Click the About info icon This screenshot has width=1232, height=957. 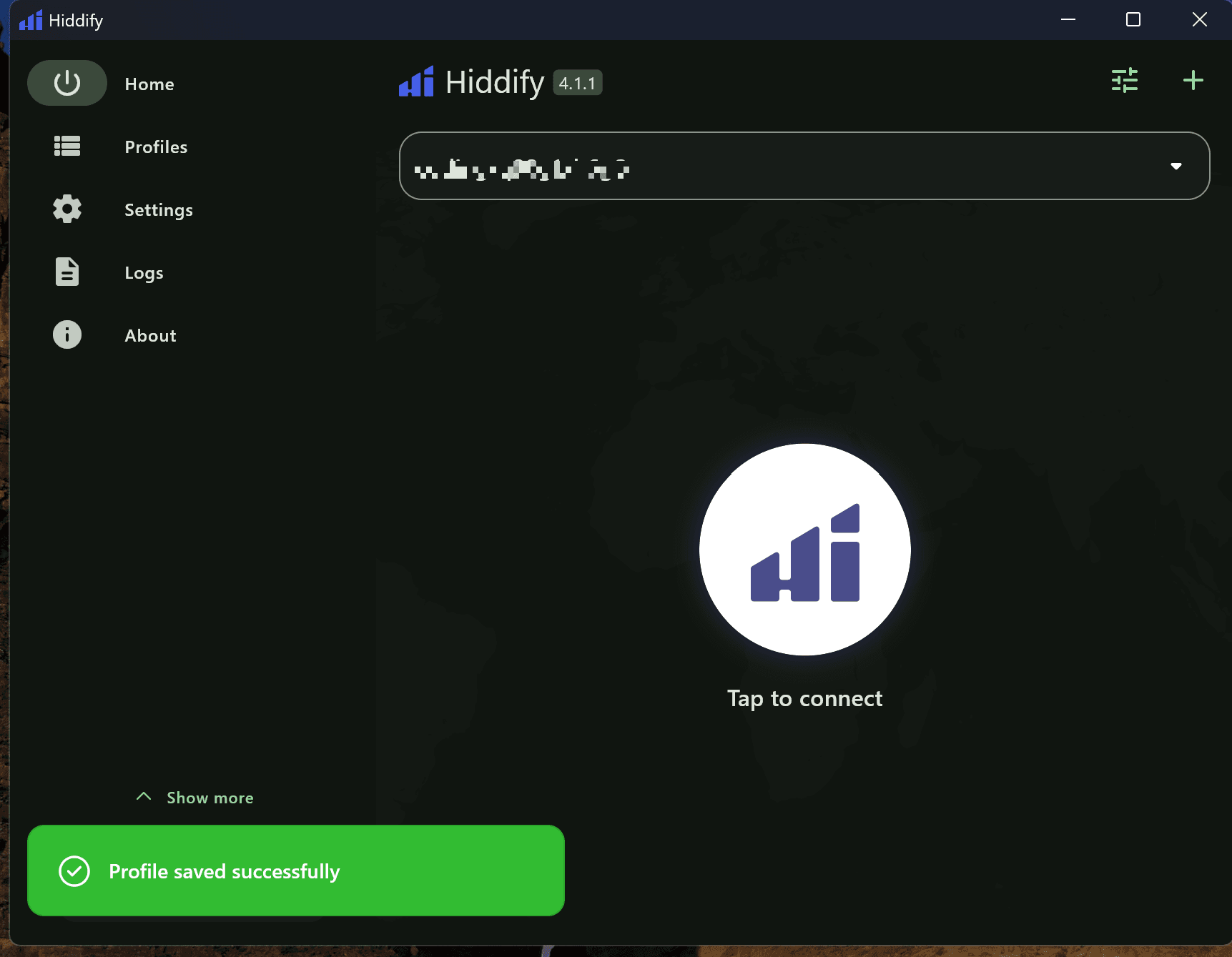67,334
